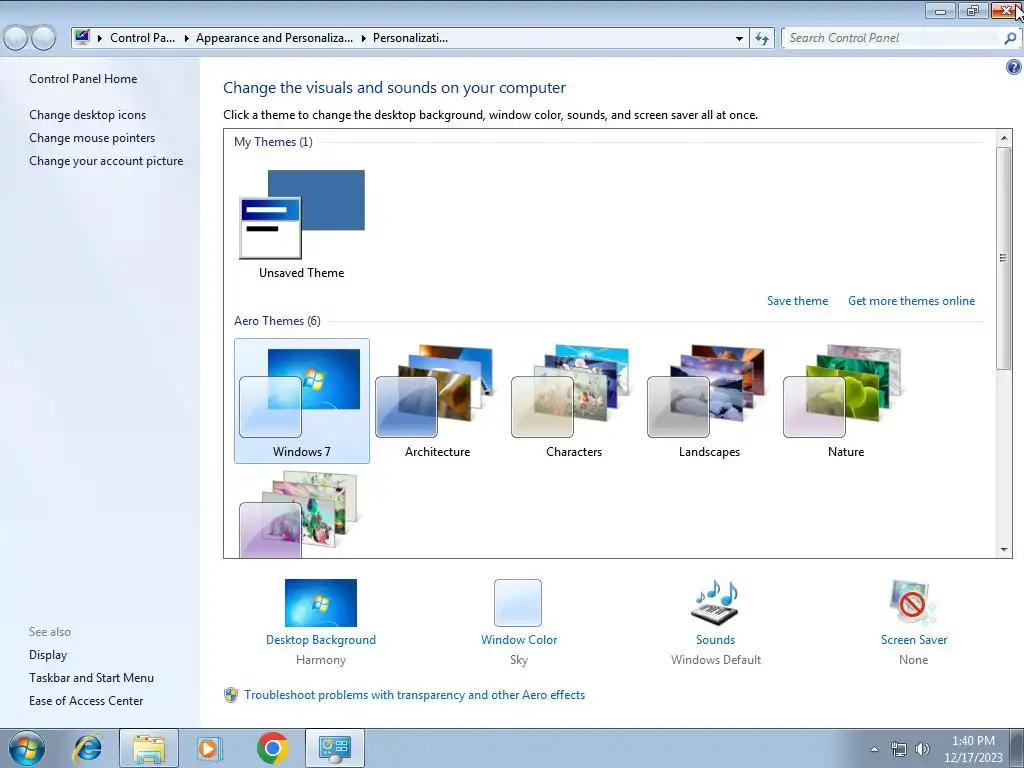Launch Google Chrome from taskbar
Image resolution: width=1024 pixels, height=768 pixels.
[272, 748]
